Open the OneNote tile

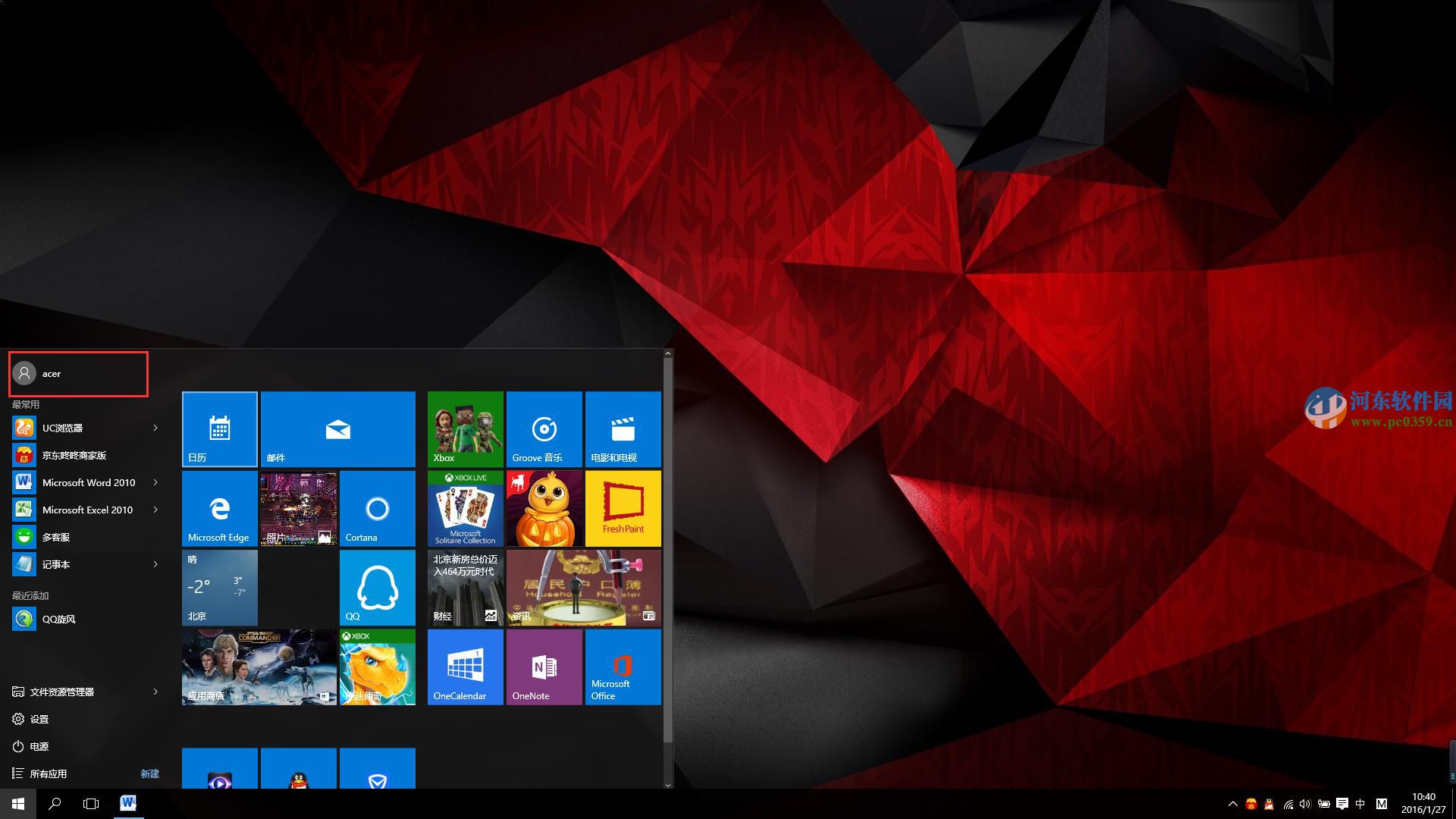tap(544, 667)
